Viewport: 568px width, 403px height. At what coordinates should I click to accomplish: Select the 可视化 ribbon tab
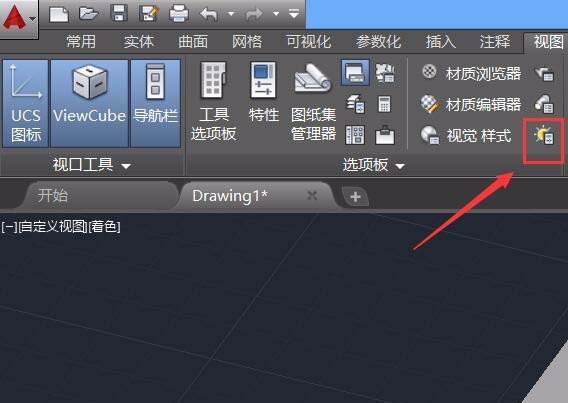309,42
